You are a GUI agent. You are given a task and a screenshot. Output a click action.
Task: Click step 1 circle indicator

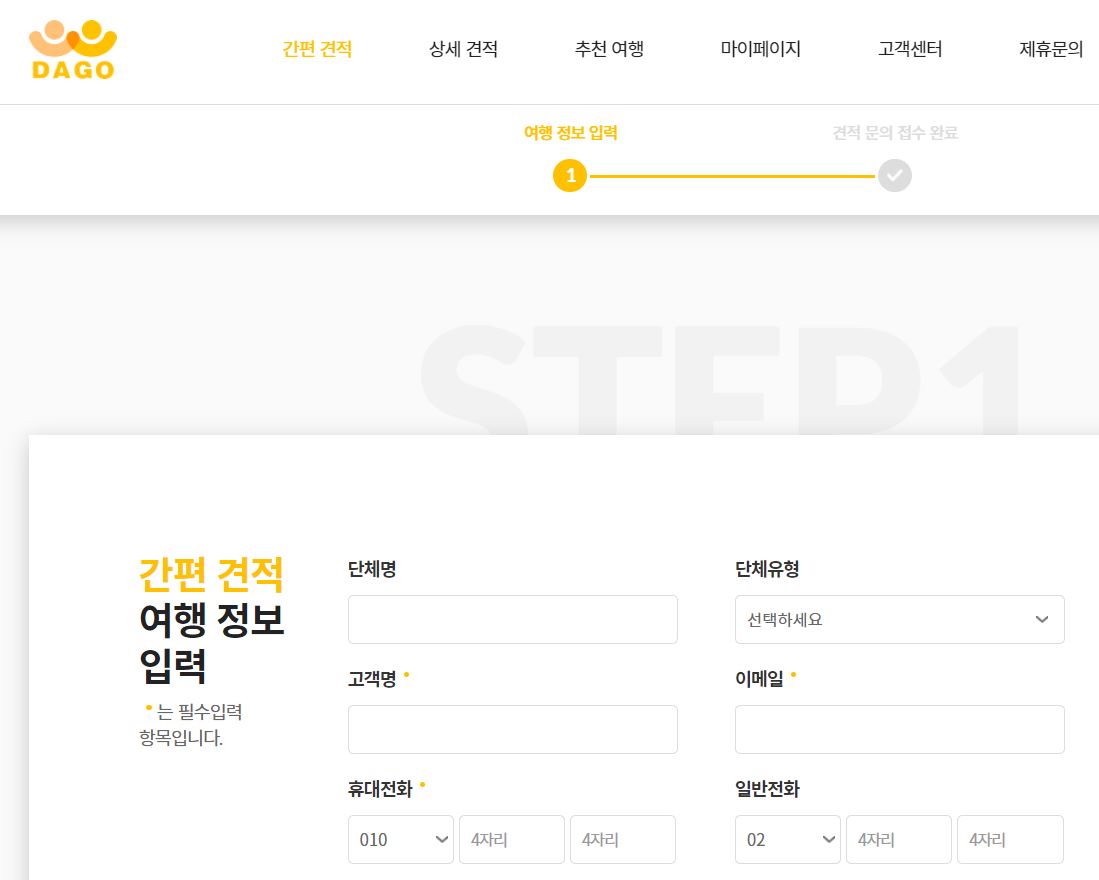click(570, 175)
